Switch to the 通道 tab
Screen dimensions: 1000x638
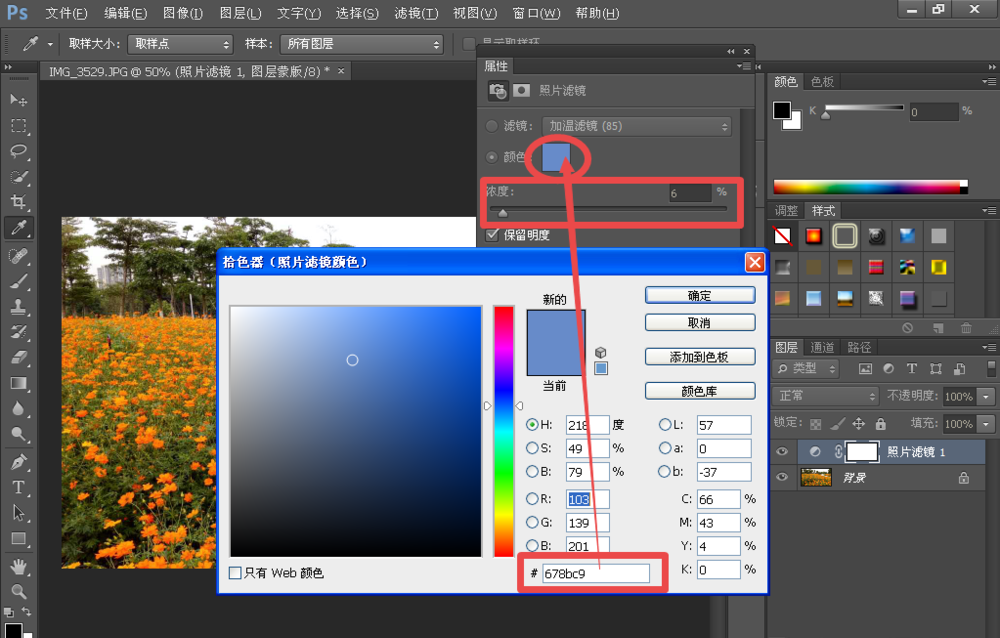[823, 347]
